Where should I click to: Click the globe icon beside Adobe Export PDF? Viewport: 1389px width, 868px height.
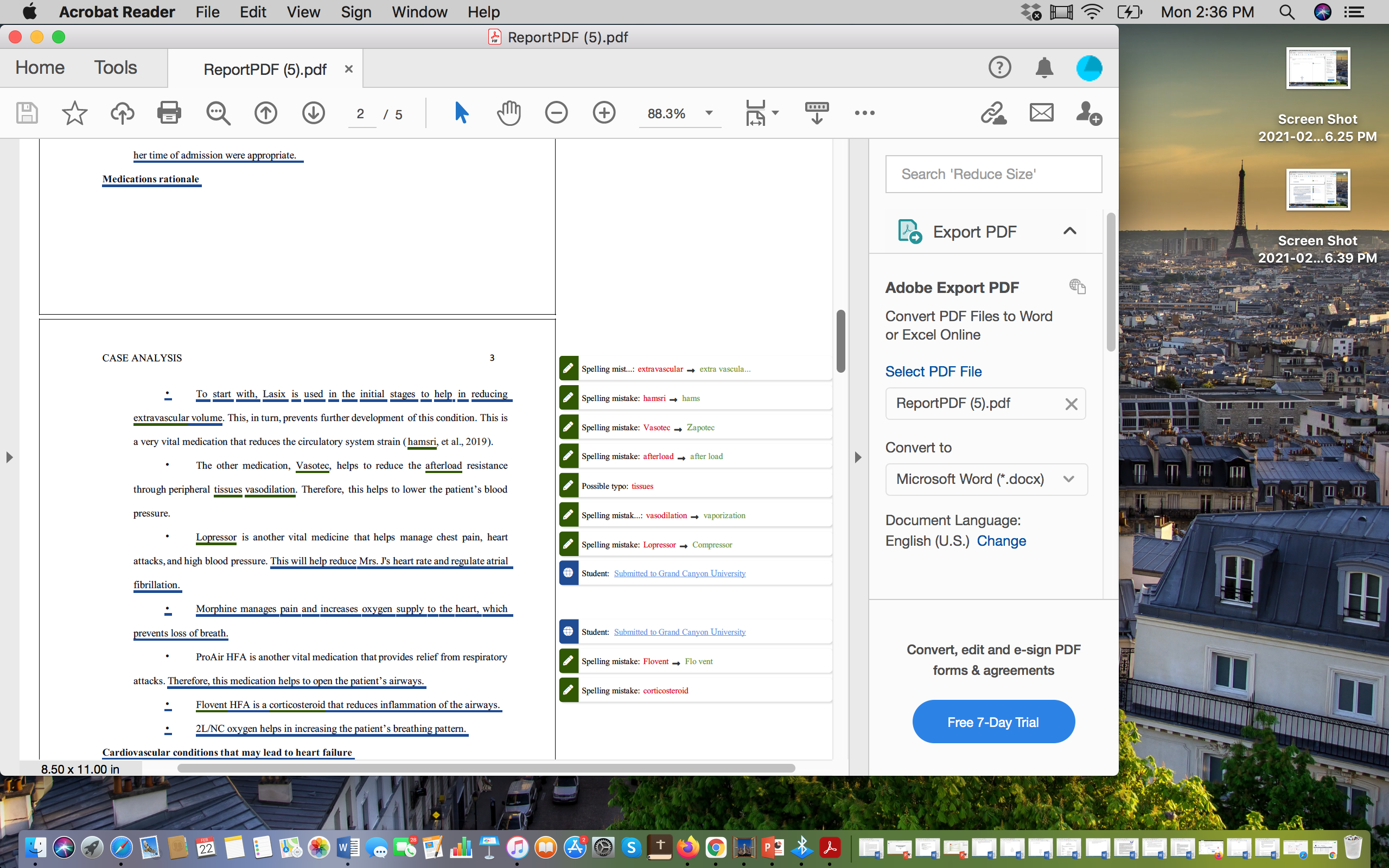(1078, 286)
